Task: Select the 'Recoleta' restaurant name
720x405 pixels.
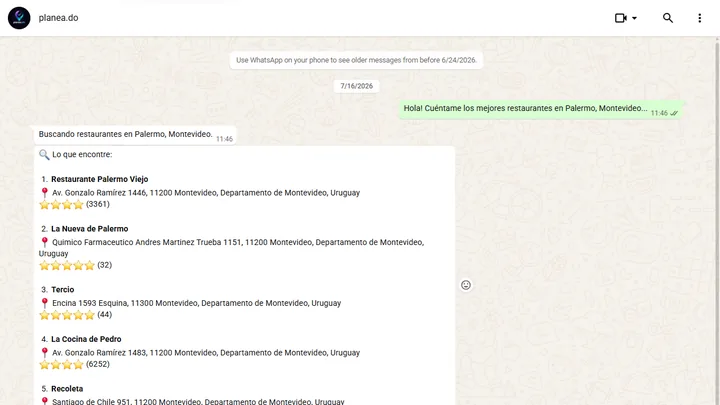Action: coord(67,389)
